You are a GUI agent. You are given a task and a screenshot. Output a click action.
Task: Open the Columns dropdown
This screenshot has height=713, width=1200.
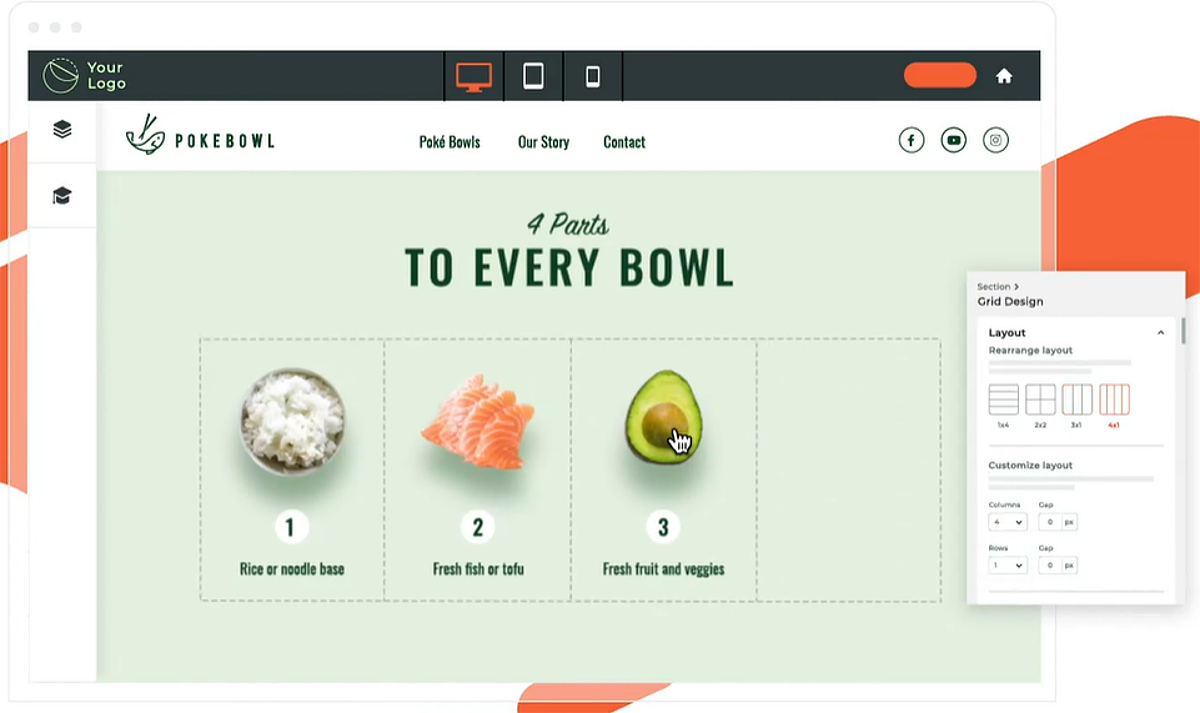[x=1007, y=522]
